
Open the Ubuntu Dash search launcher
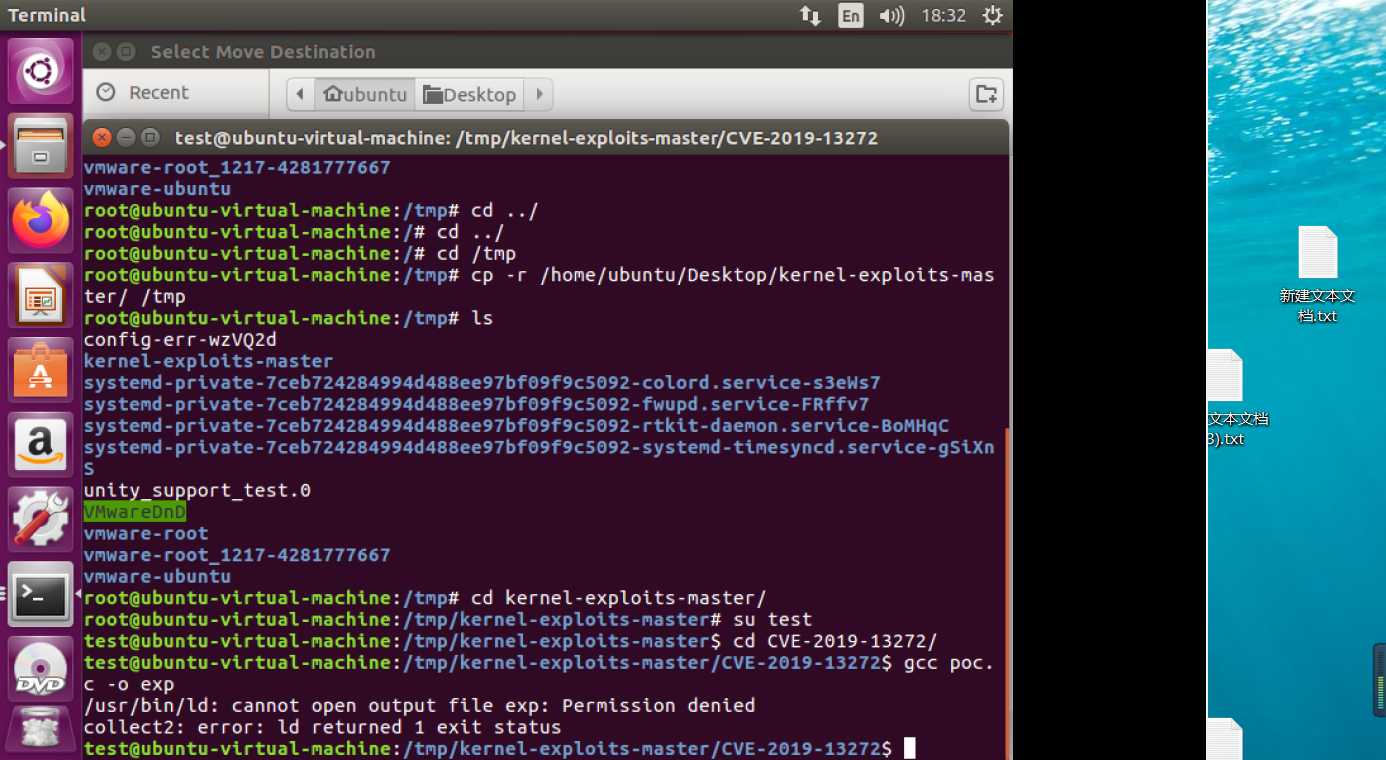41,70
